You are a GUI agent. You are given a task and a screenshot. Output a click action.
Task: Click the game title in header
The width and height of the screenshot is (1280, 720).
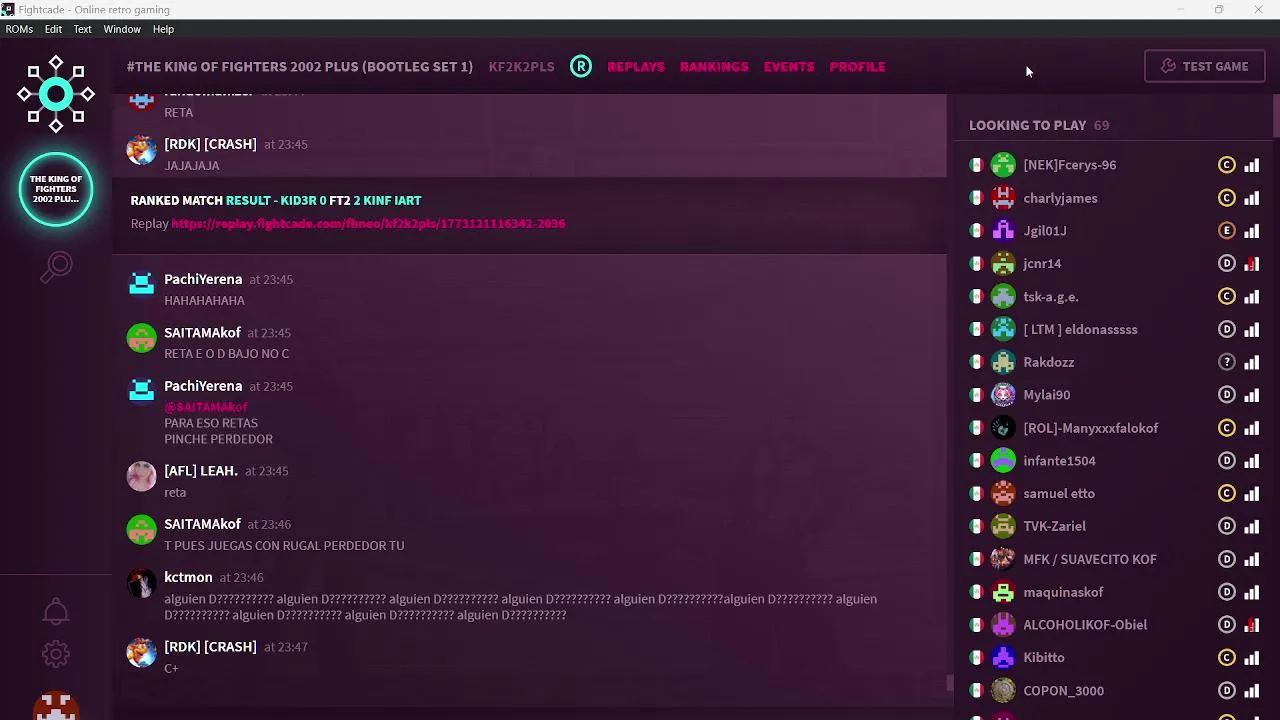tap(300, 66)
